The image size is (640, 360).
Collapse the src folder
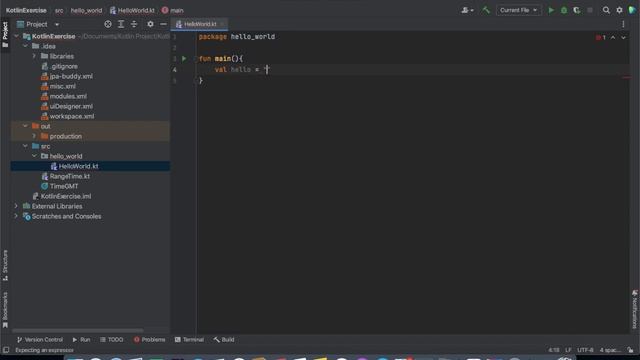pos(25,146)
